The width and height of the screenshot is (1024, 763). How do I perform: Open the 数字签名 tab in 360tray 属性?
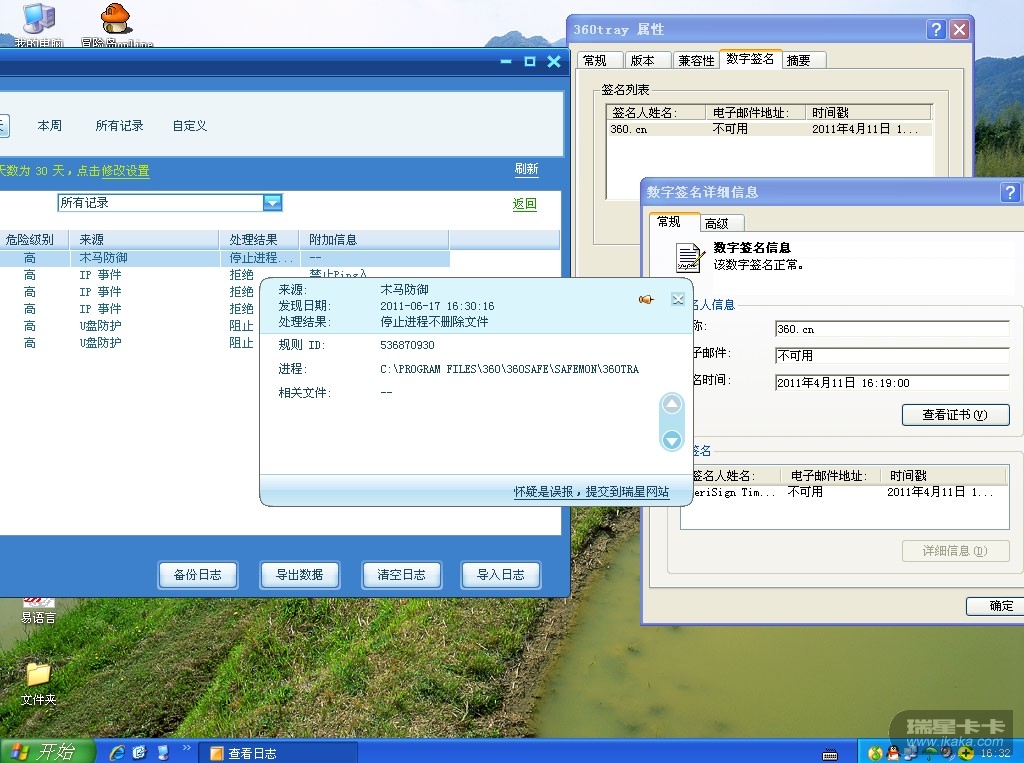[750, 59]
